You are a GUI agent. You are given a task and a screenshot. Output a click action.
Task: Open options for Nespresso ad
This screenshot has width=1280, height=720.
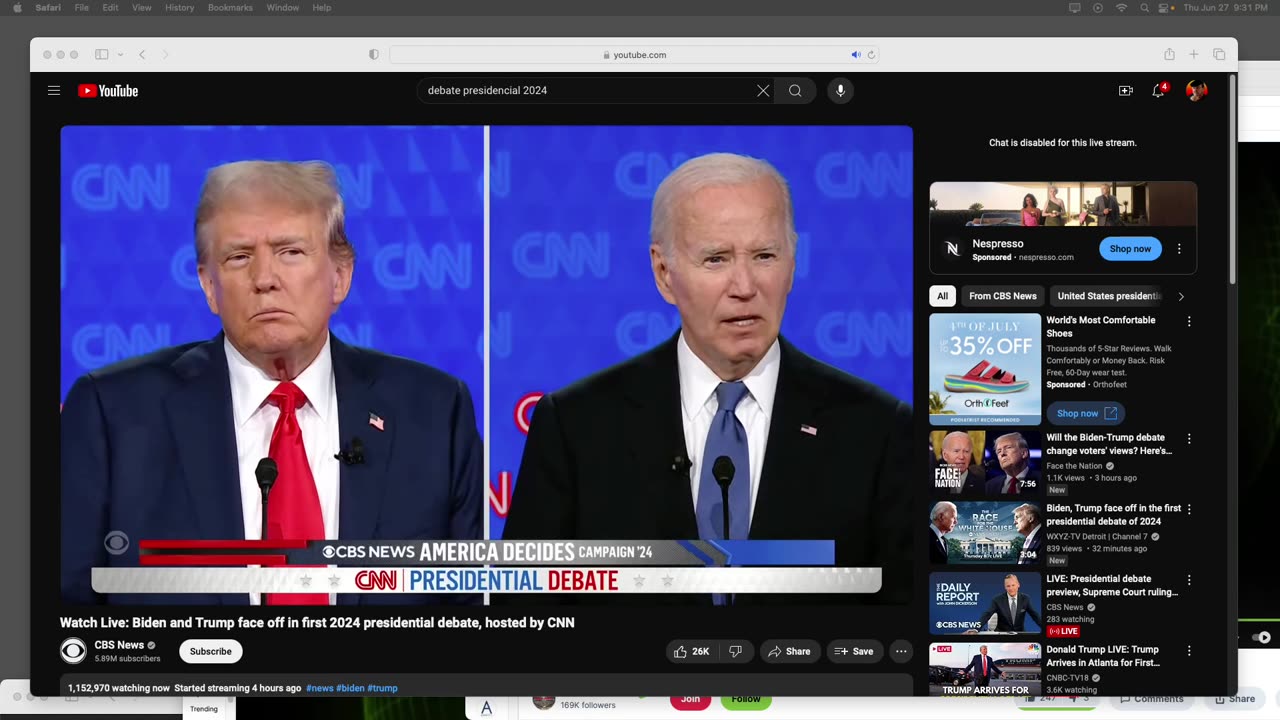coord(1179,249)
